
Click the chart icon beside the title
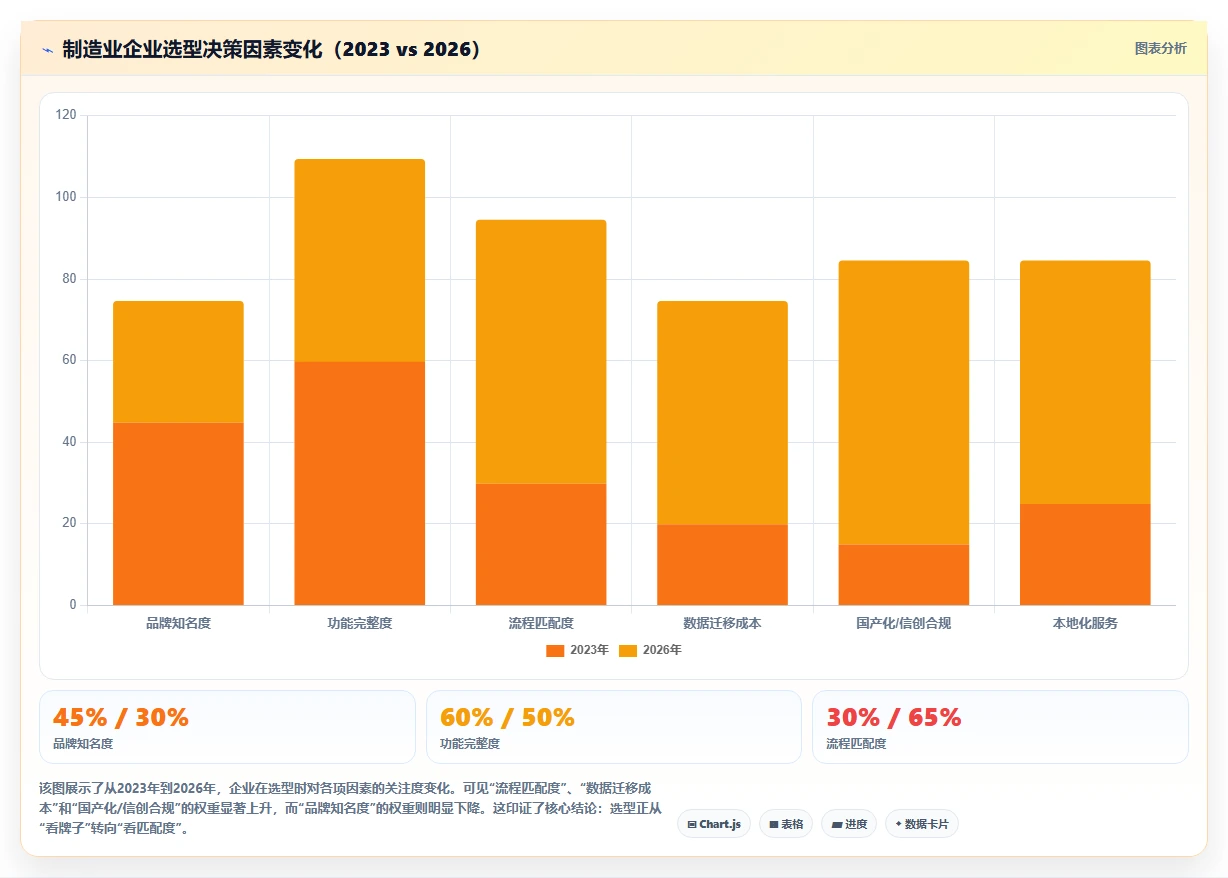pyautogui.click(x=47, y=49)
